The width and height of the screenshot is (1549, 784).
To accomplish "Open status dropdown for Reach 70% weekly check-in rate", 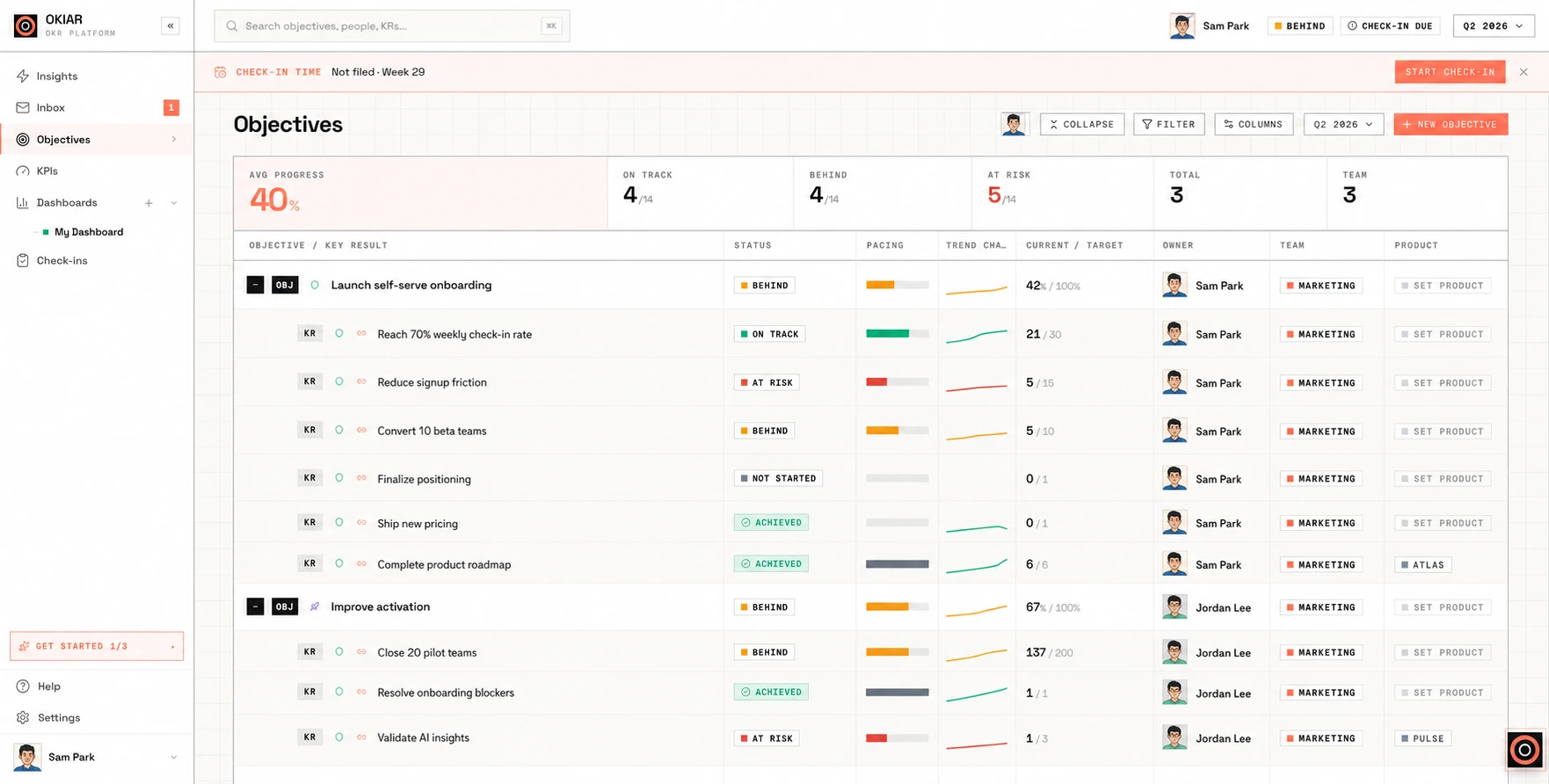I will pyautogui.click(x=771, y=334).
